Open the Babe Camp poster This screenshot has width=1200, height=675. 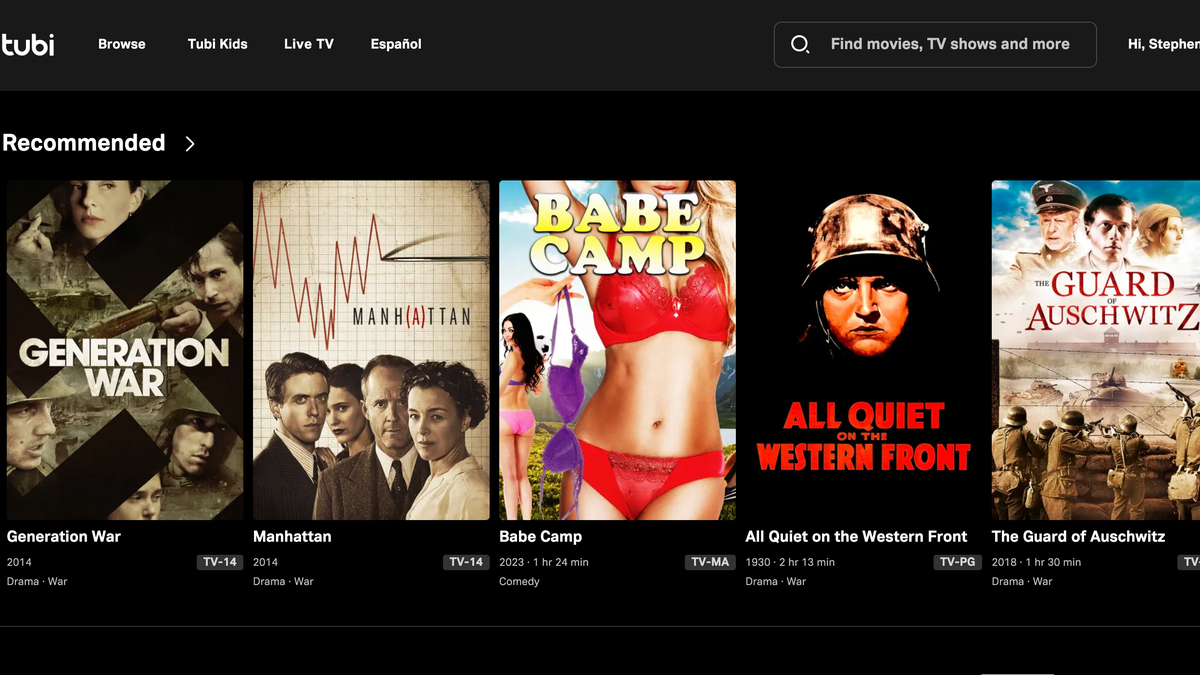point(617,350)
